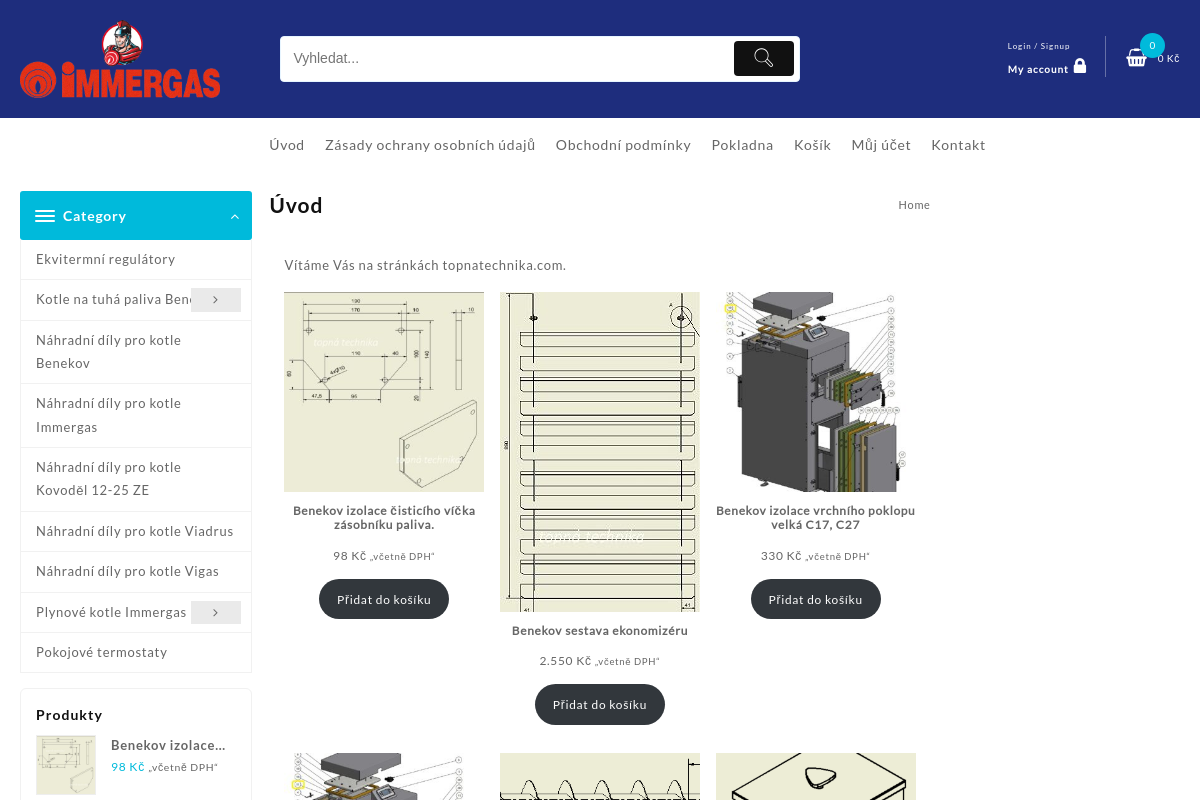
Task: Open the shopping basket icon
Action: pos(1137,58)
